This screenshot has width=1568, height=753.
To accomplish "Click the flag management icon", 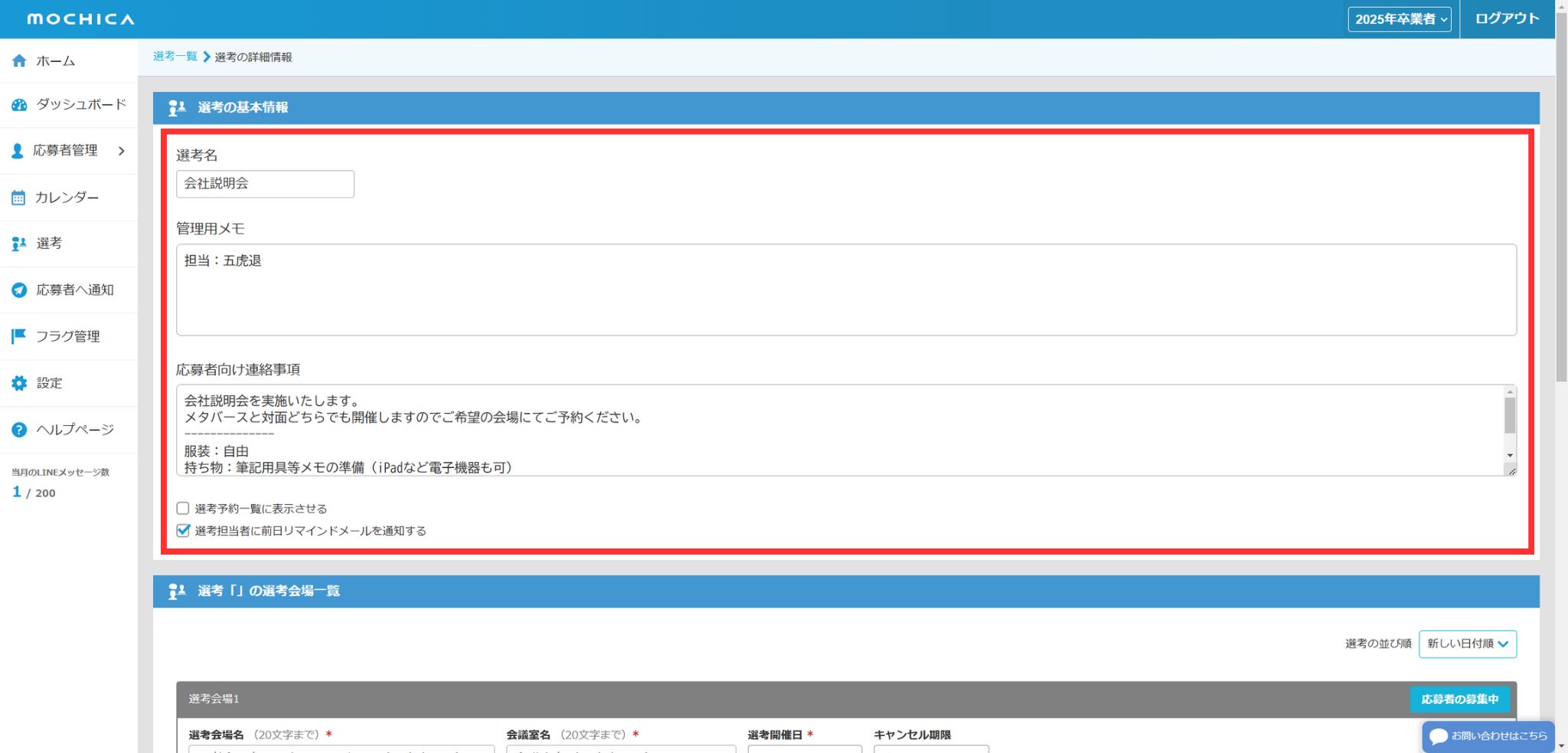I will pyautogui.click(x=19, y=336).
